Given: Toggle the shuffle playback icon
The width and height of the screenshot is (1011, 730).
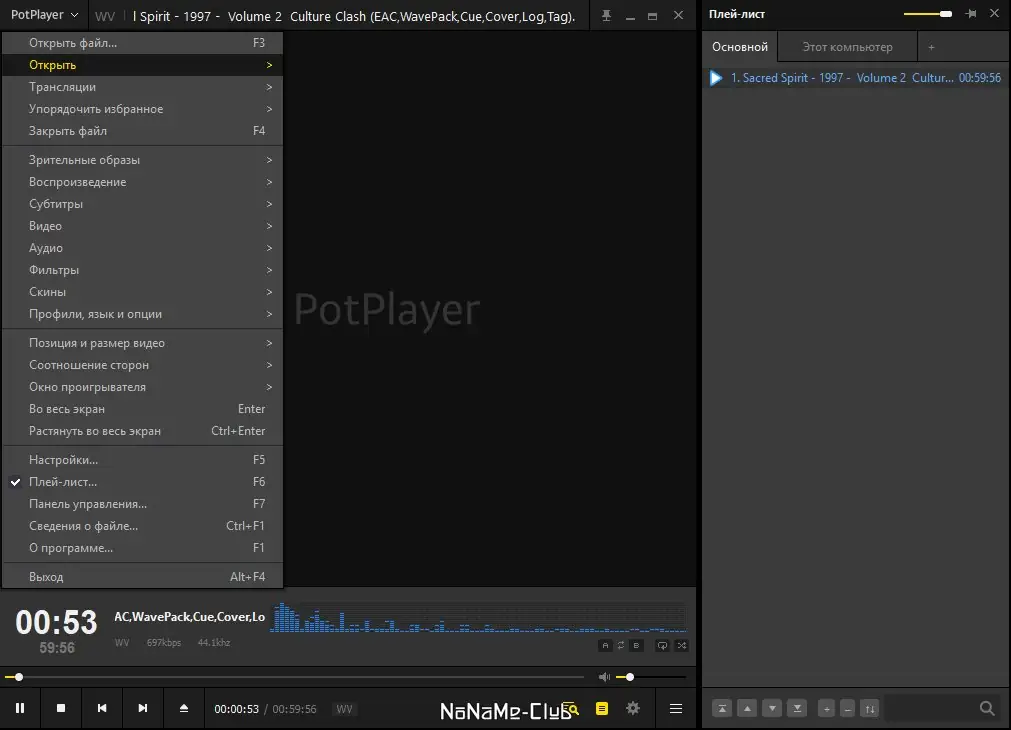Looking at the screenshot, I should point(682,645).
